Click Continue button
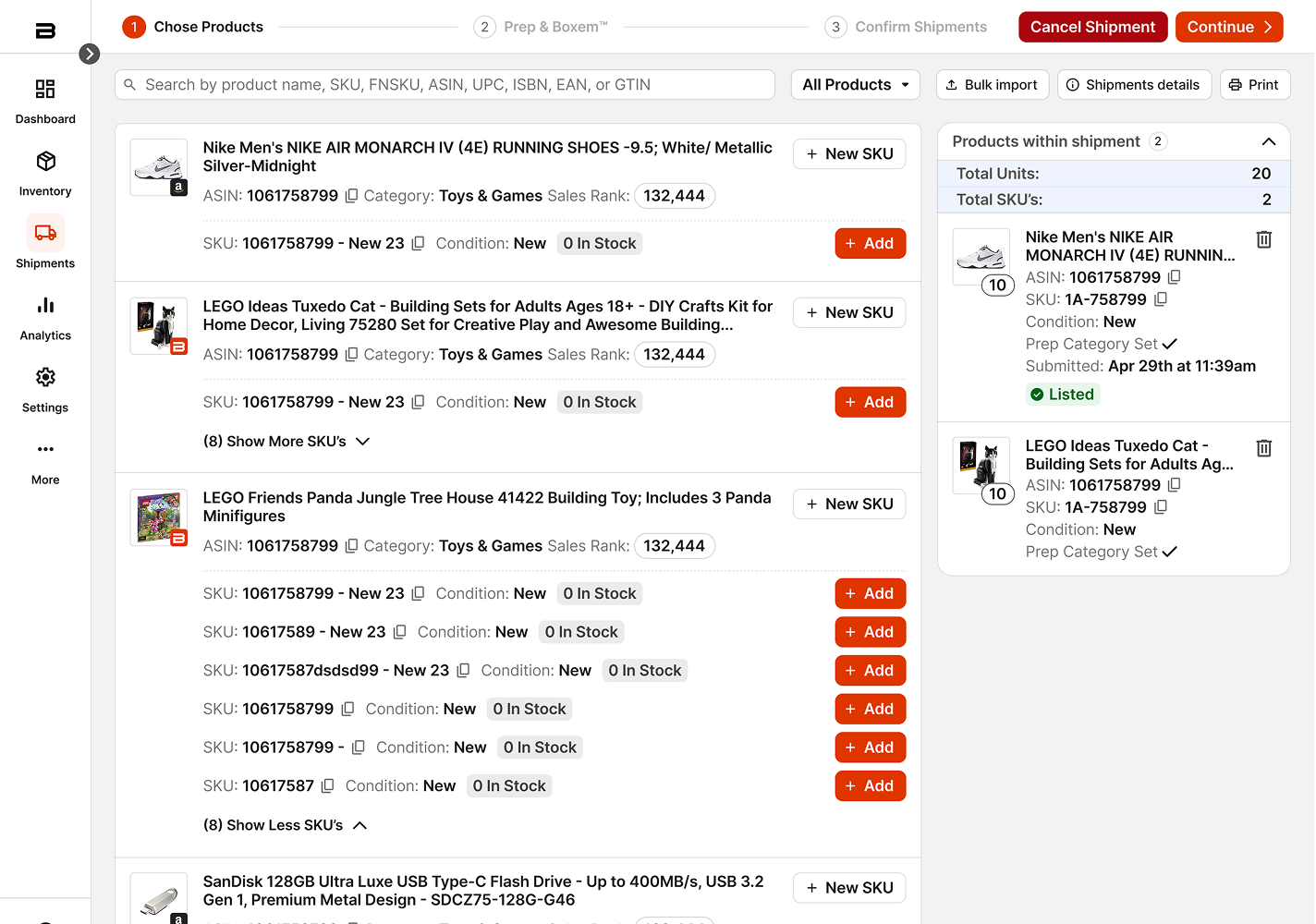The width and height of the screenshot is (1316, 924). click(x=1229, y=27)
